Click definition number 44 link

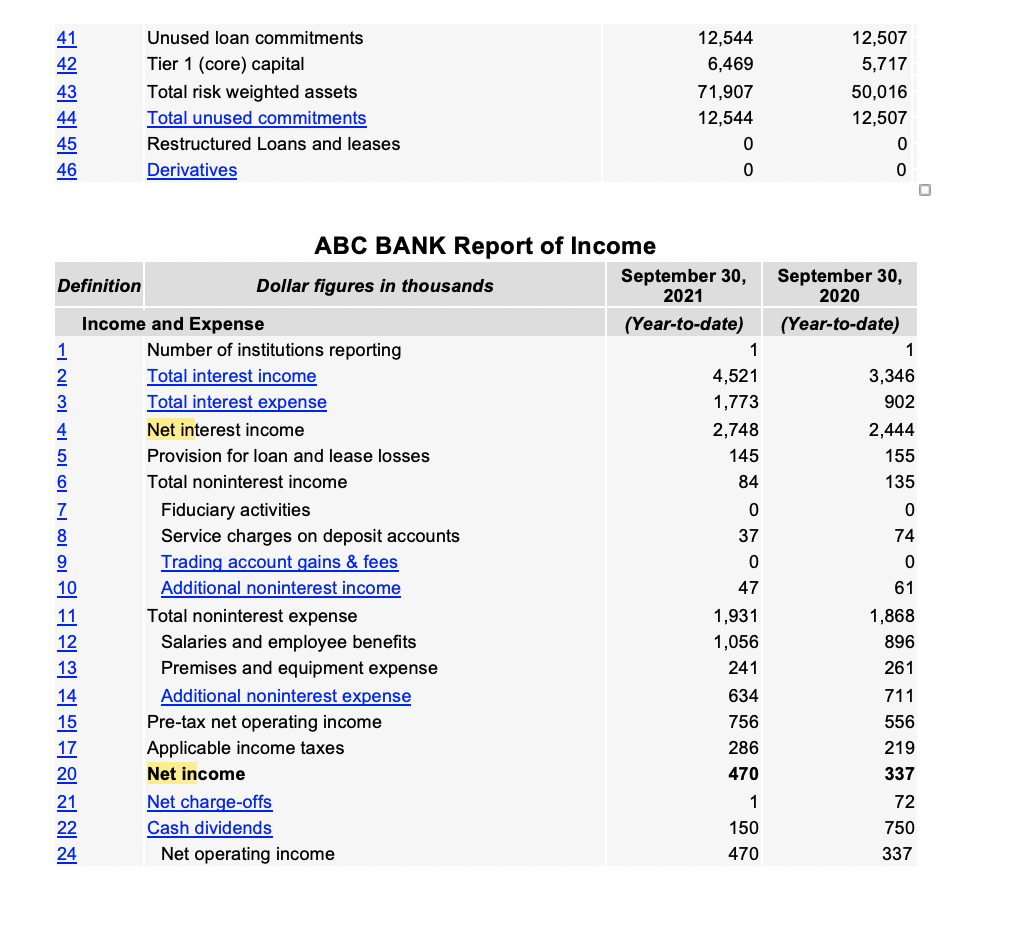(x=67, y=118)
